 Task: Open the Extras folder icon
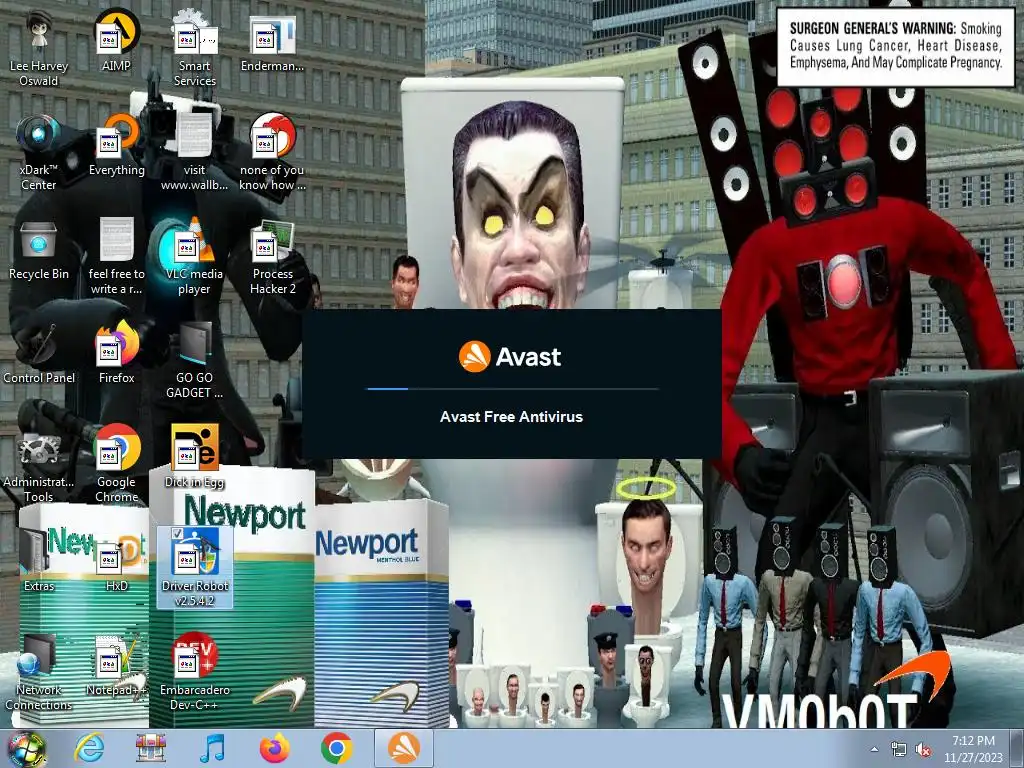39,560
